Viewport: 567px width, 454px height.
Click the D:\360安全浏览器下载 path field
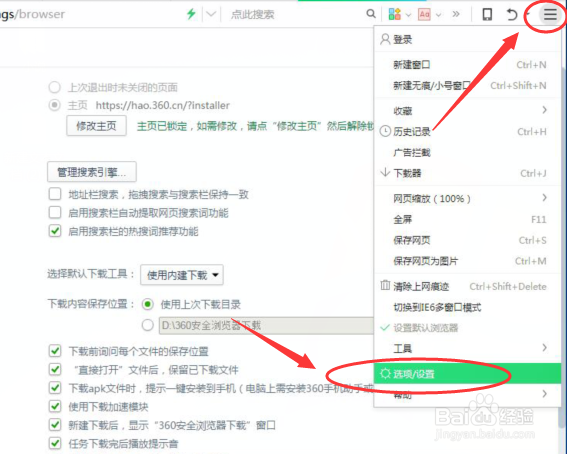click(x=267, y=325)
